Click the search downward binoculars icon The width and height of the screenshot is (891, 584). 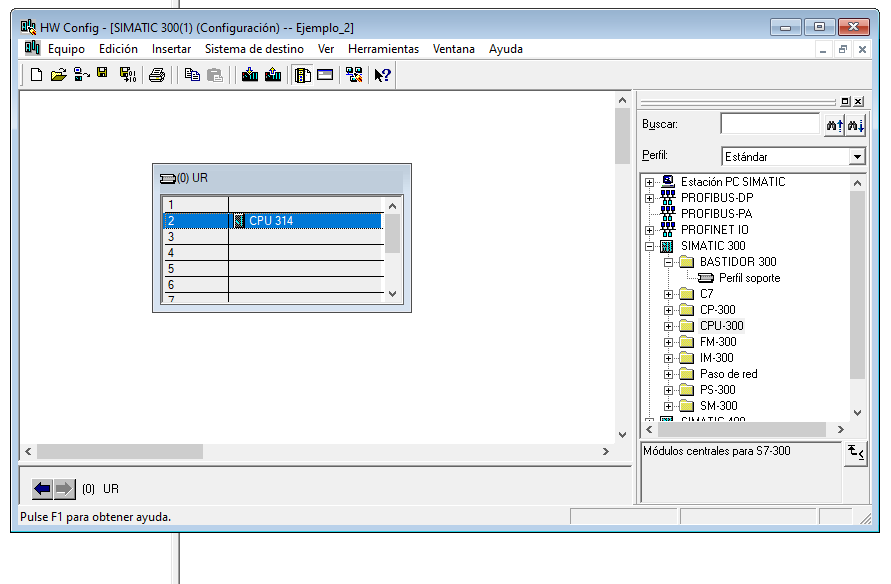coord(856,125)
